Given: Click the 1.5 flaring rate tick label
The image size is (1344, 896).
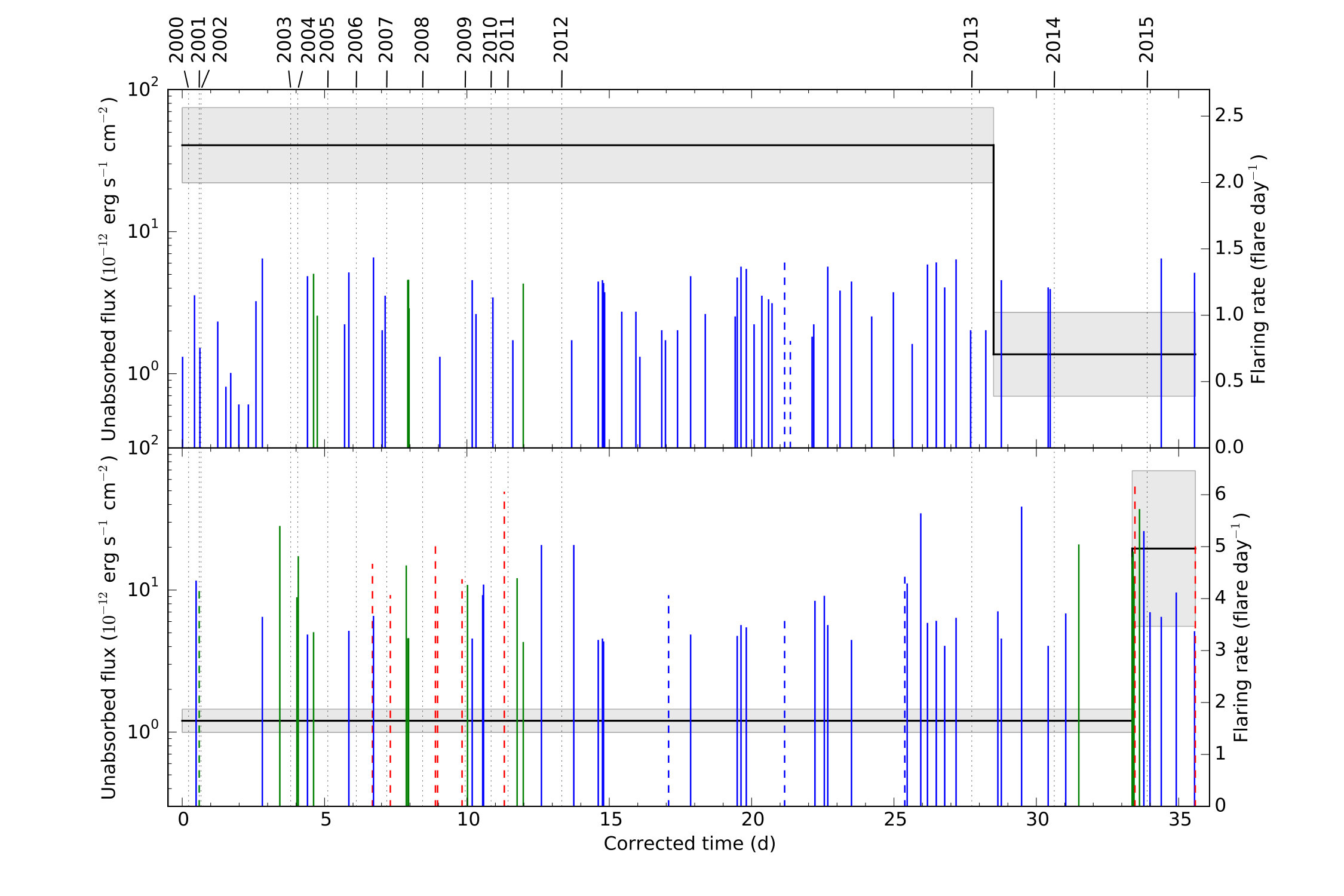Looking at the screenshot, I should (1229, 248).
